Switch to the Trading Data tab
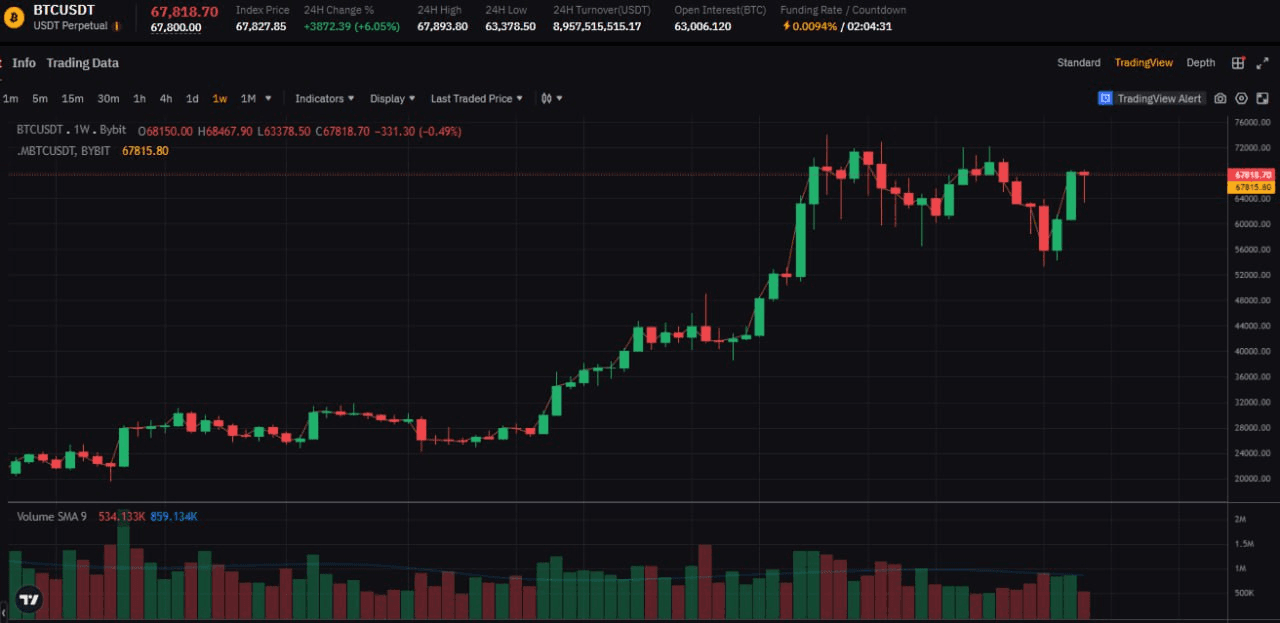This screenshot has height=623, width=1280. (82, 63)
